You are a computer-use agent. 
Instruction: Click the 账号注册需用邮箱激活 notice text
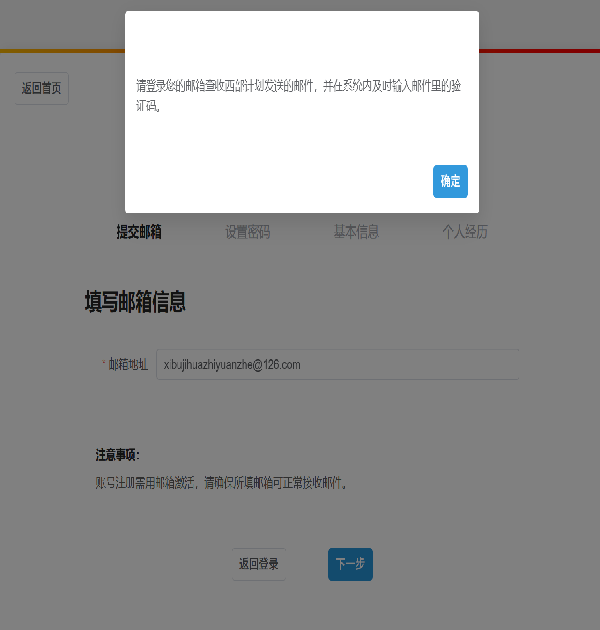(x=220, y=482)
